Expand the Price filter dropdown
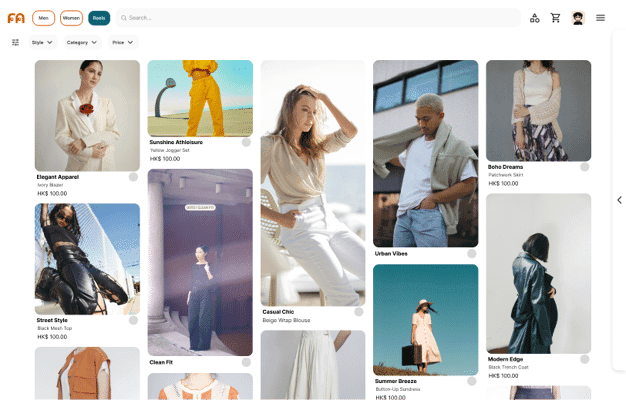 [123, 43]
